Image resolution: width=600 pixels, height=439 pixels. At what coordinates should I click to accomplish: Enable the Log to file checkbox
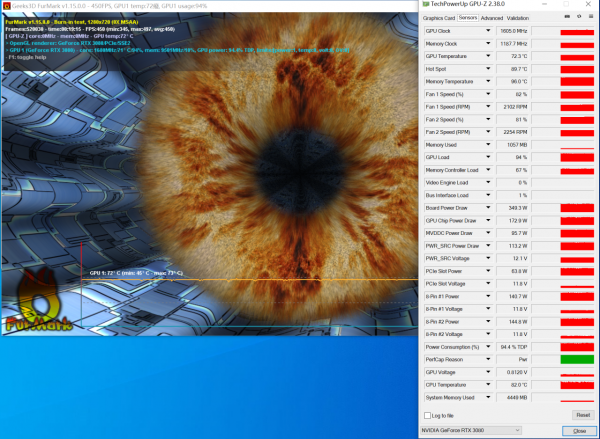point(428,414)
